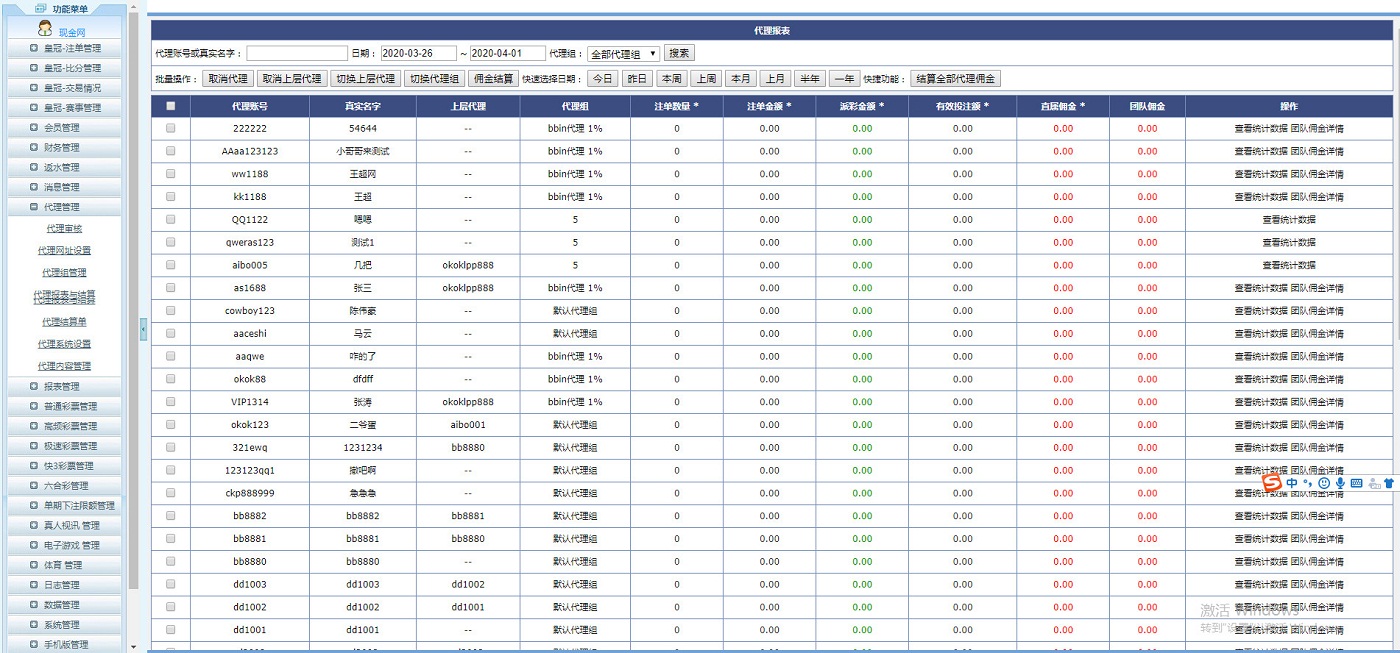Open 代理组管理 in the sidebar
Image resolution: width=1400 pixels, height=653 pixels.
click(64, 272)
